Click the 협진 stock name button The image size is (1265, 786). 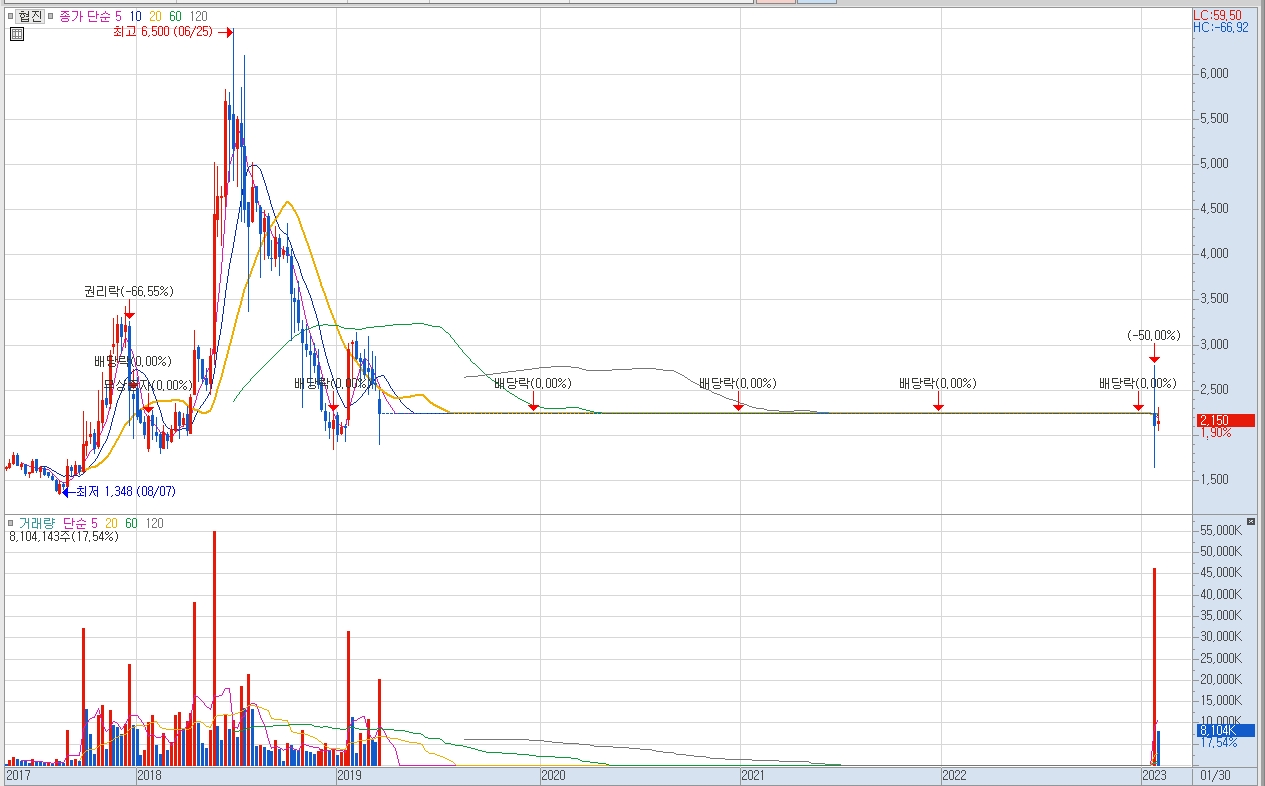point(31,16)
